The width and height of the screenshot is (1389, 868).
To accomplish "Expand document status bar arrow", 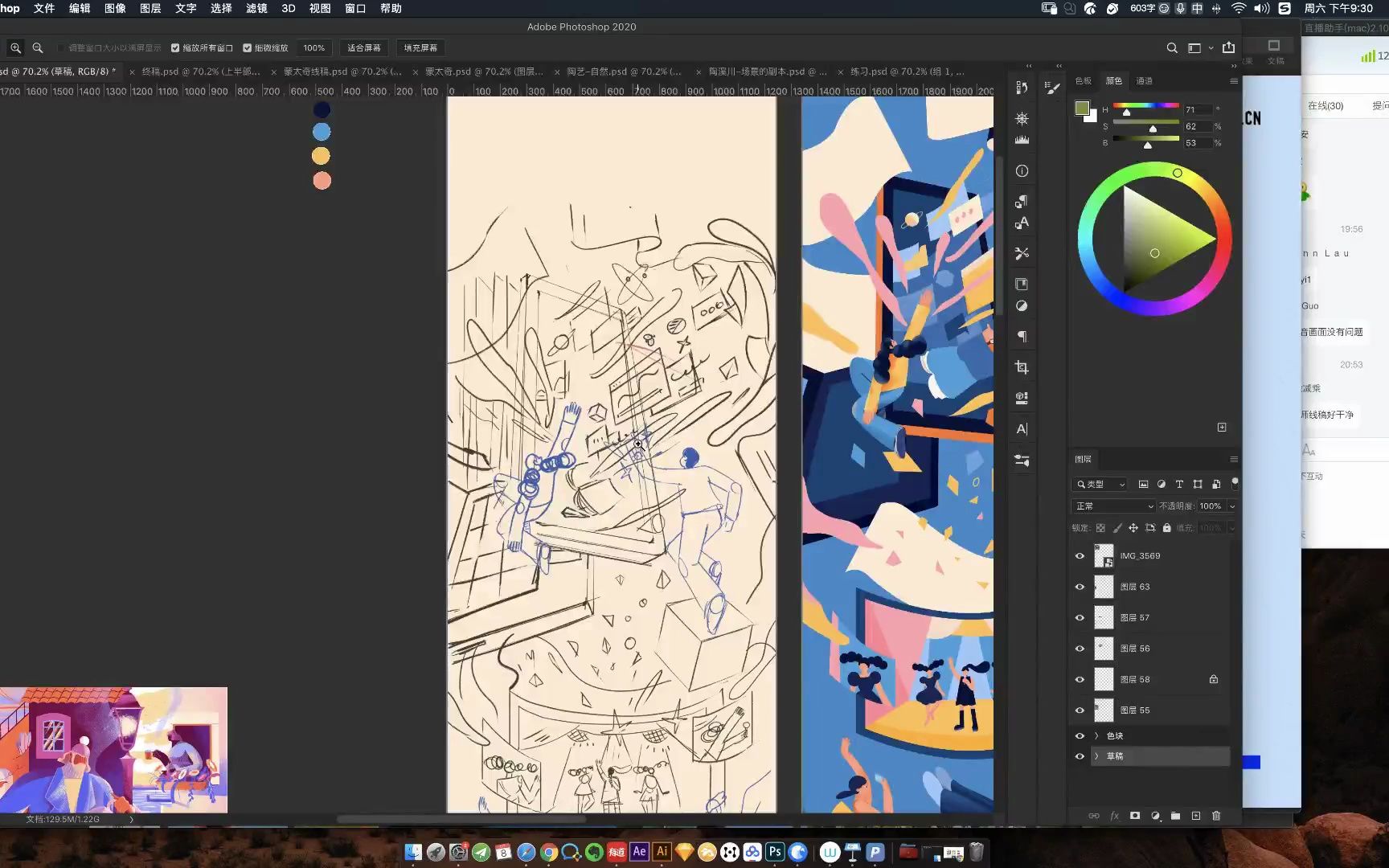I will point(131,820).
